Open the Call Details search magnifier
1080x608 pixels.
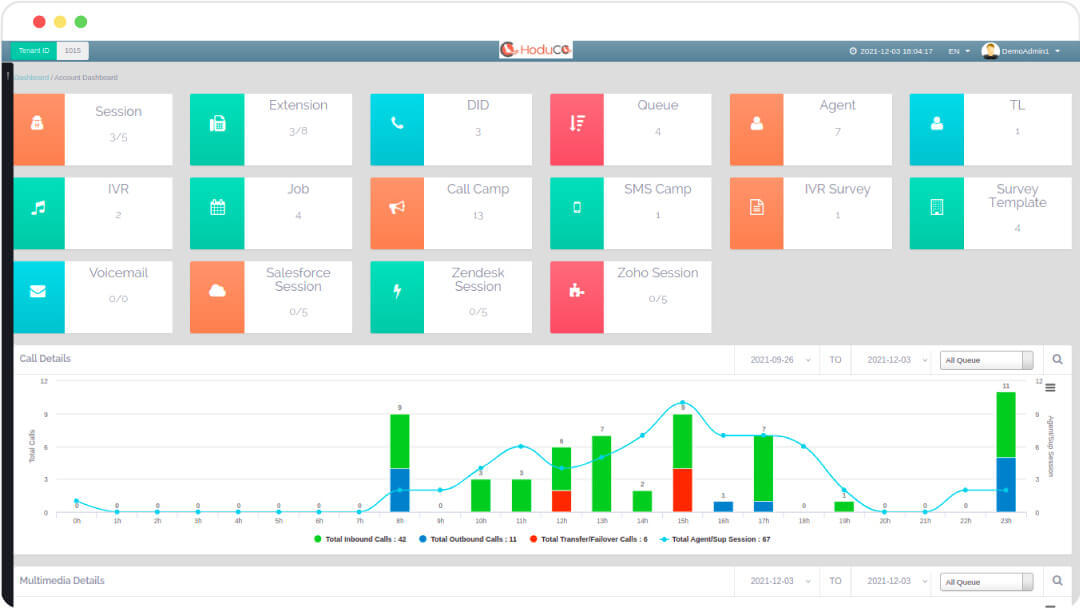click(1057, 359)
